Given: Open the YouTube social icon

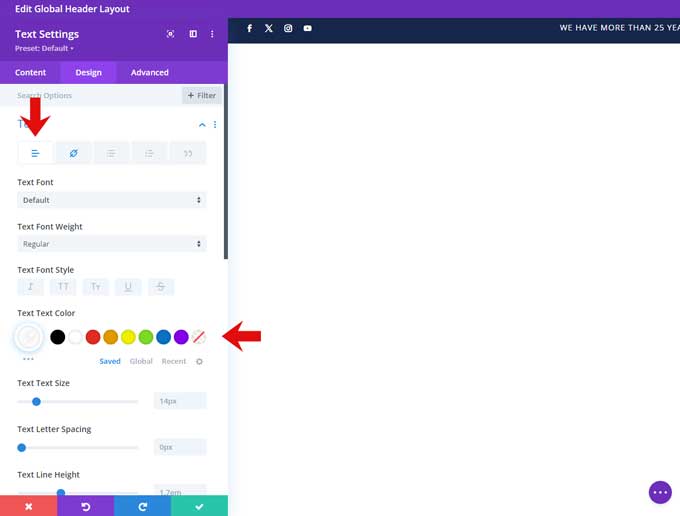Looking at the screenshot, I should [x=307, y=28].
